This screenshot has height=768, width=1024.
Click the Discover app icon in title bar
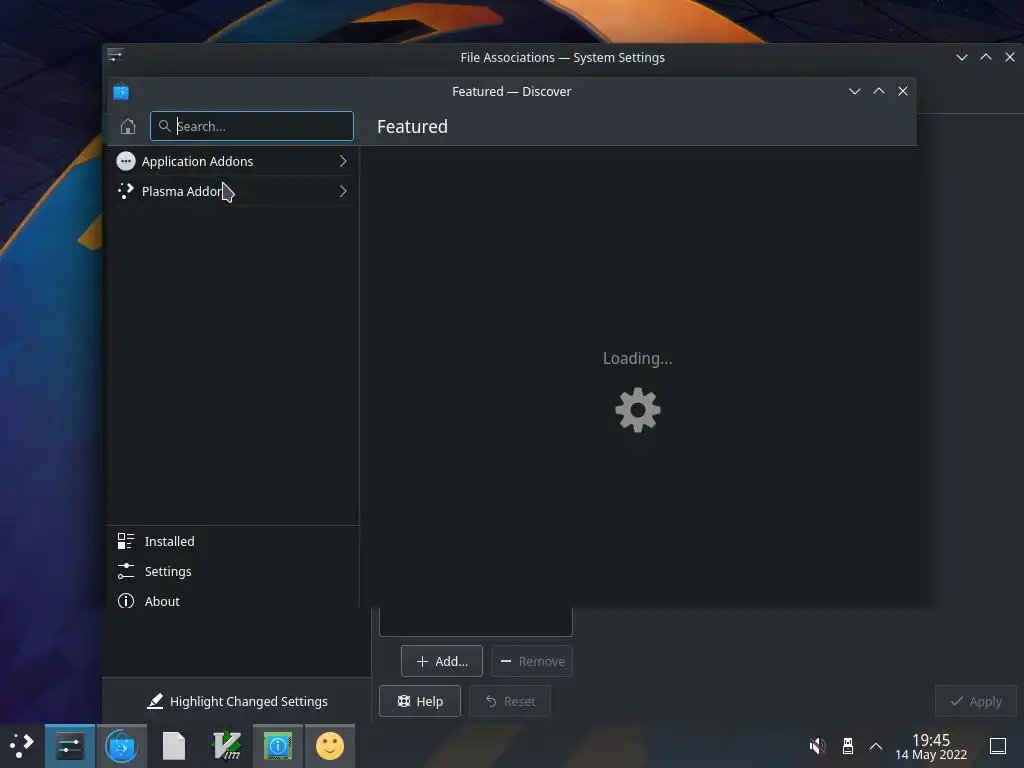121,92
